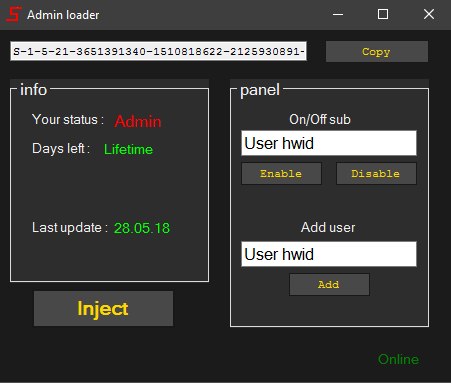Image resolution: width=451 pixels, height=383 pixels.
Task: Click the Online status text
Action: [x=399, y=359]
